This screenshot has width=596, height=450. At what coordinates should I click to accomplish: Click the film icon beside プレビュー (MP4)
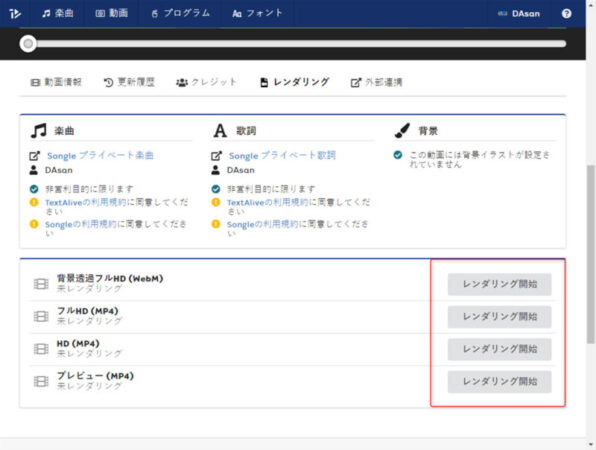(41, 381)
